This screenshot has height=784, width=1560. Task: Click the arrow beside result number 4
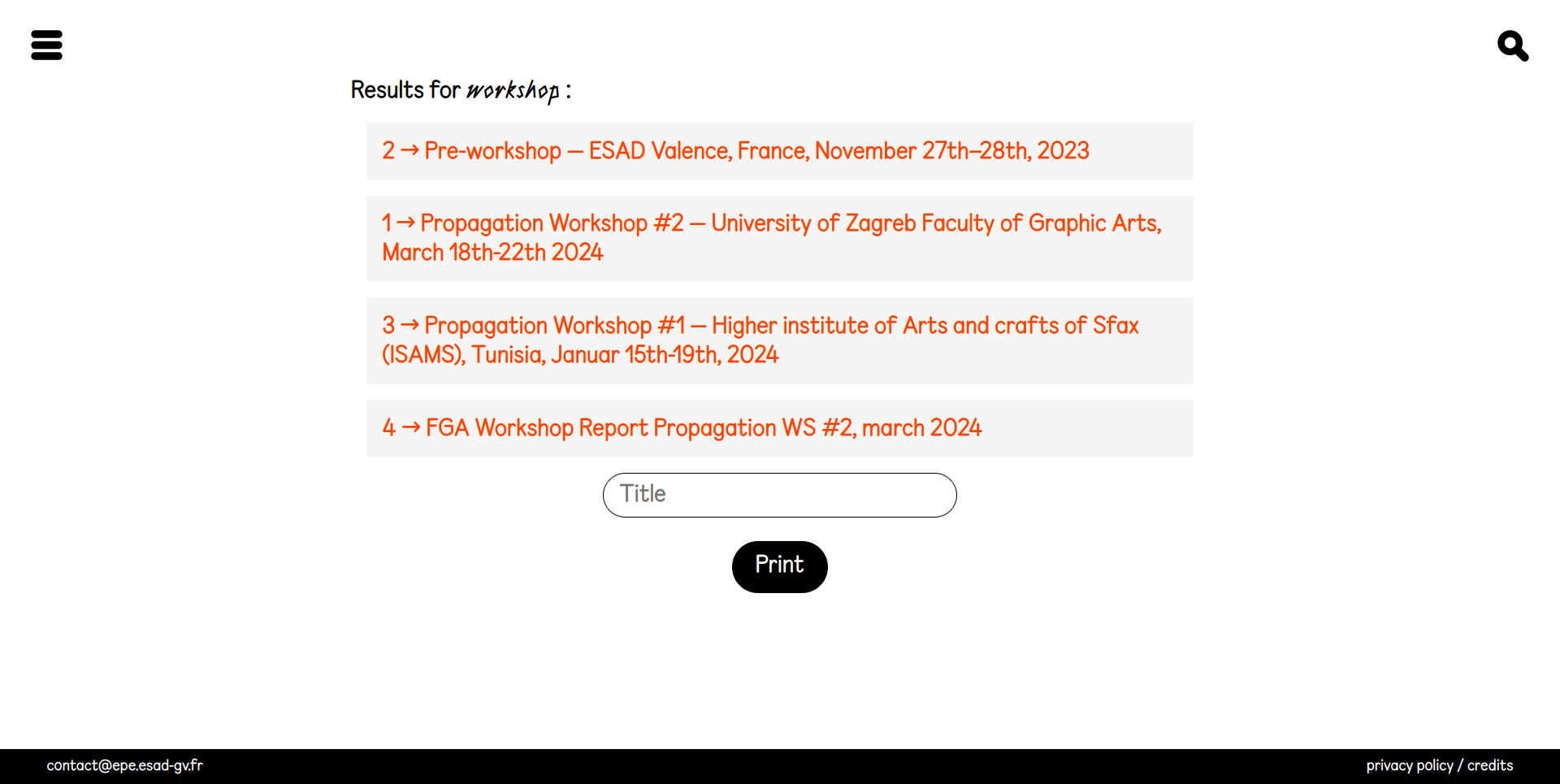[x=411, y=427]
